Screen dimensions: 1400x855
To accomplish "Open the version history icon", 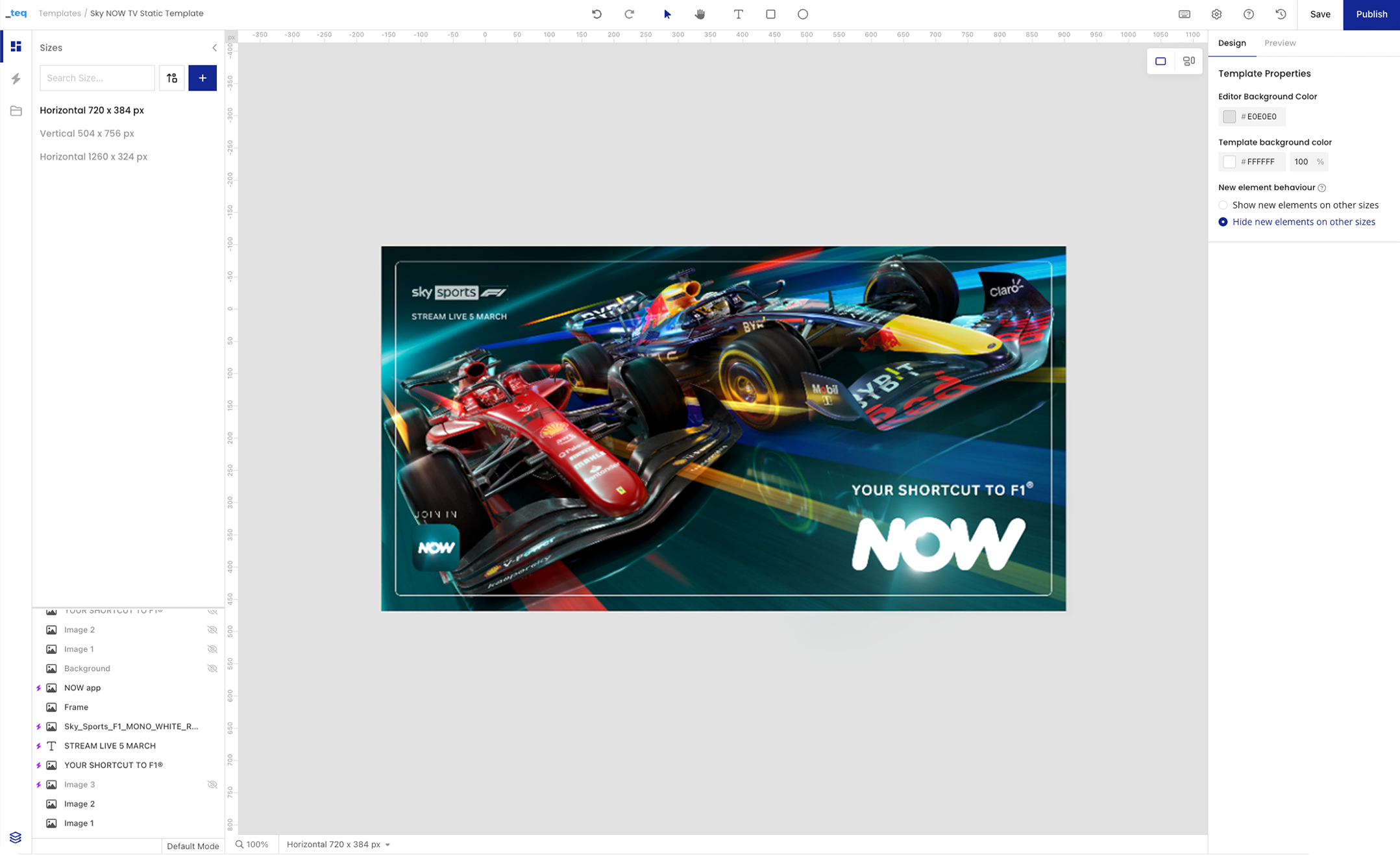I will pyautogui.click(x=1280, y=14).
